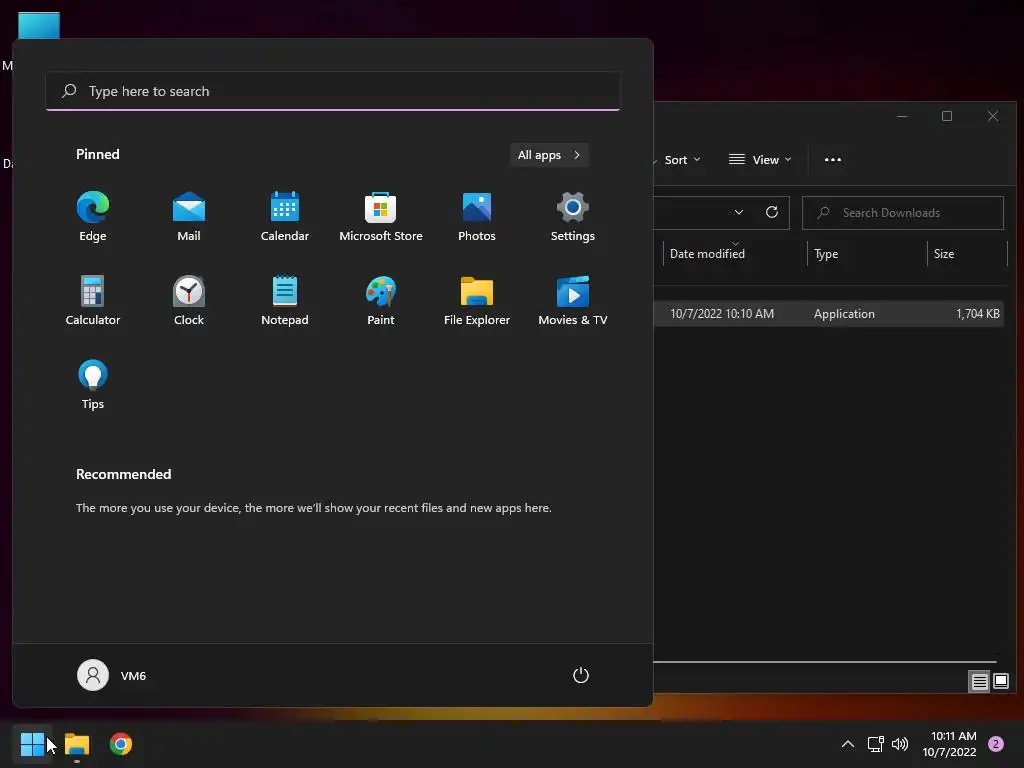Switch Explorer to details view icon
The width and height of the screenshot is (1024, 768).
click(979, 682)
